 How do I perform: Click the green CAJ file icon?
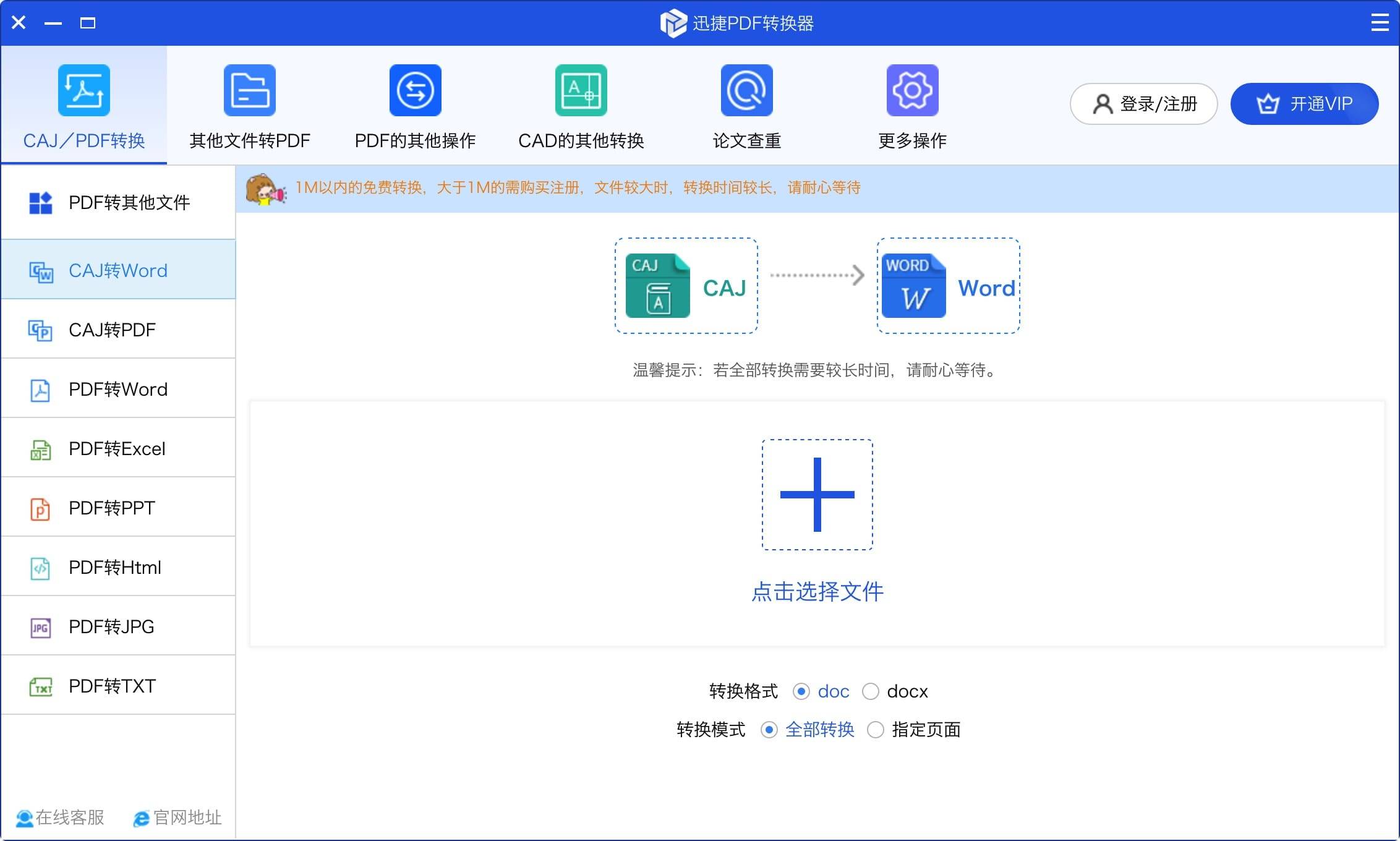657,286
